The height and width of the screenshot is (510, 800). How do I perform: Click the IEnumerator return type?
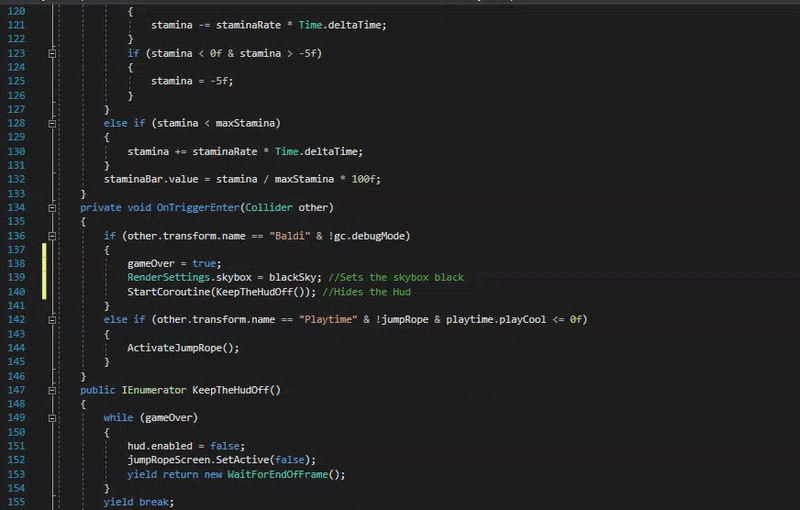pos(154,390)
